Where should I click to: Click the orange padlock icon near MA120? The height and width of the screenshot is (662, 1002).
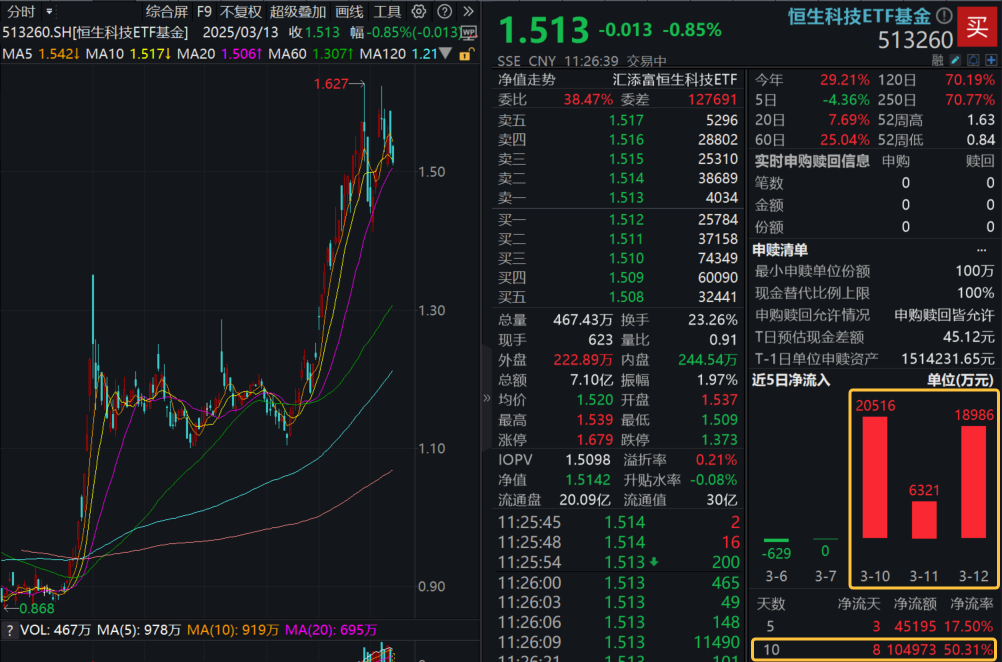[x=467, y=53]
